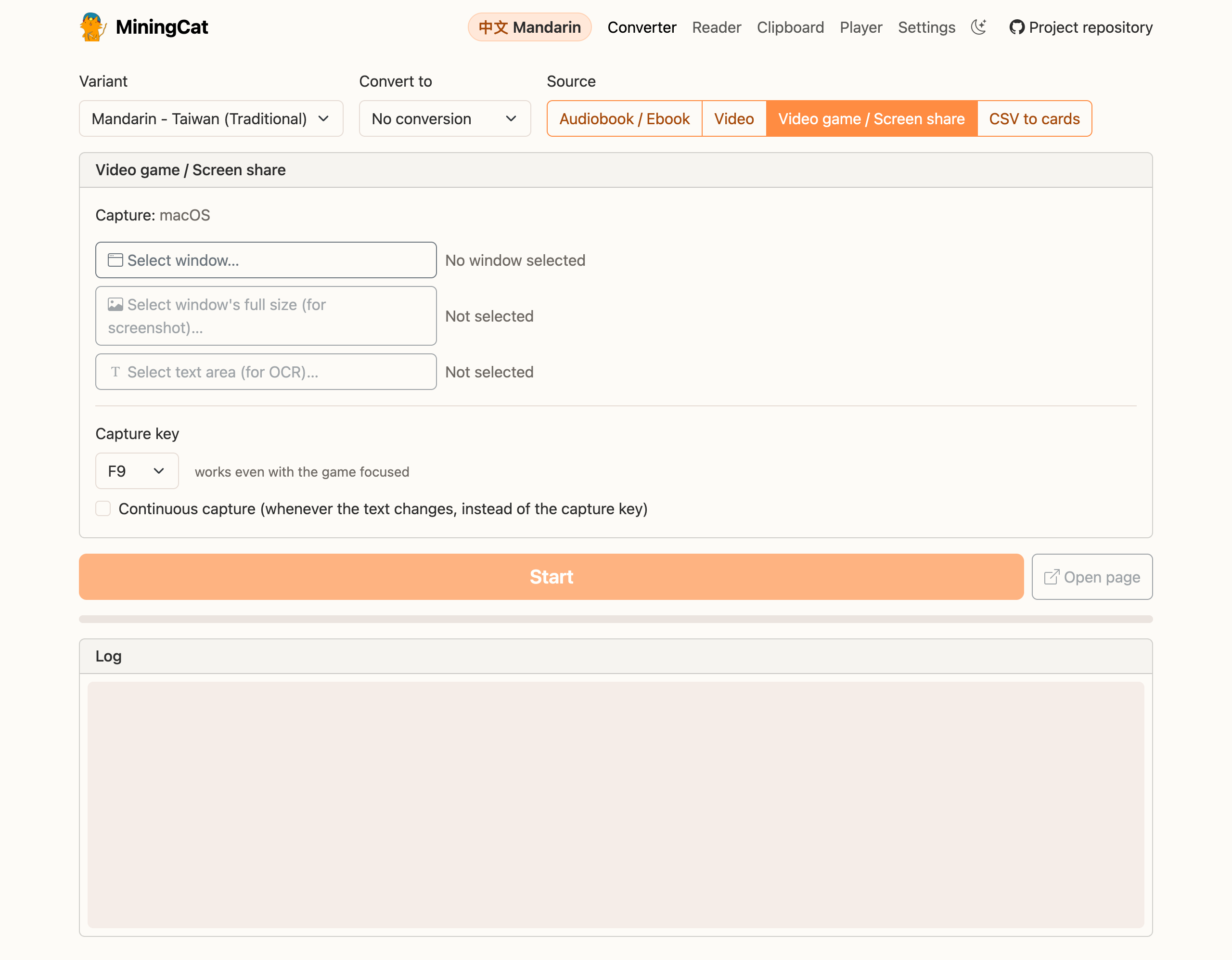
Task: Click the progress bar below Start
Action: pos(616,619)
